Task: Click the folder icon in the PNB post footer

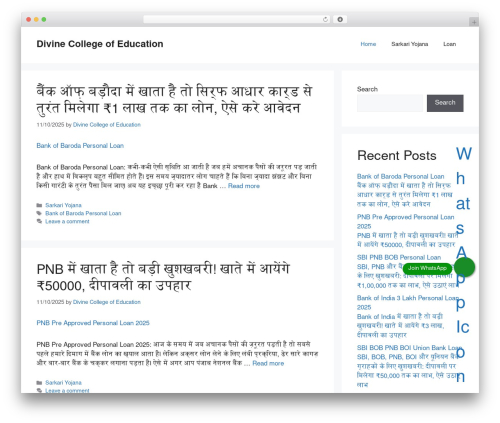Action: pyautogui.click(x=39, y=383)
